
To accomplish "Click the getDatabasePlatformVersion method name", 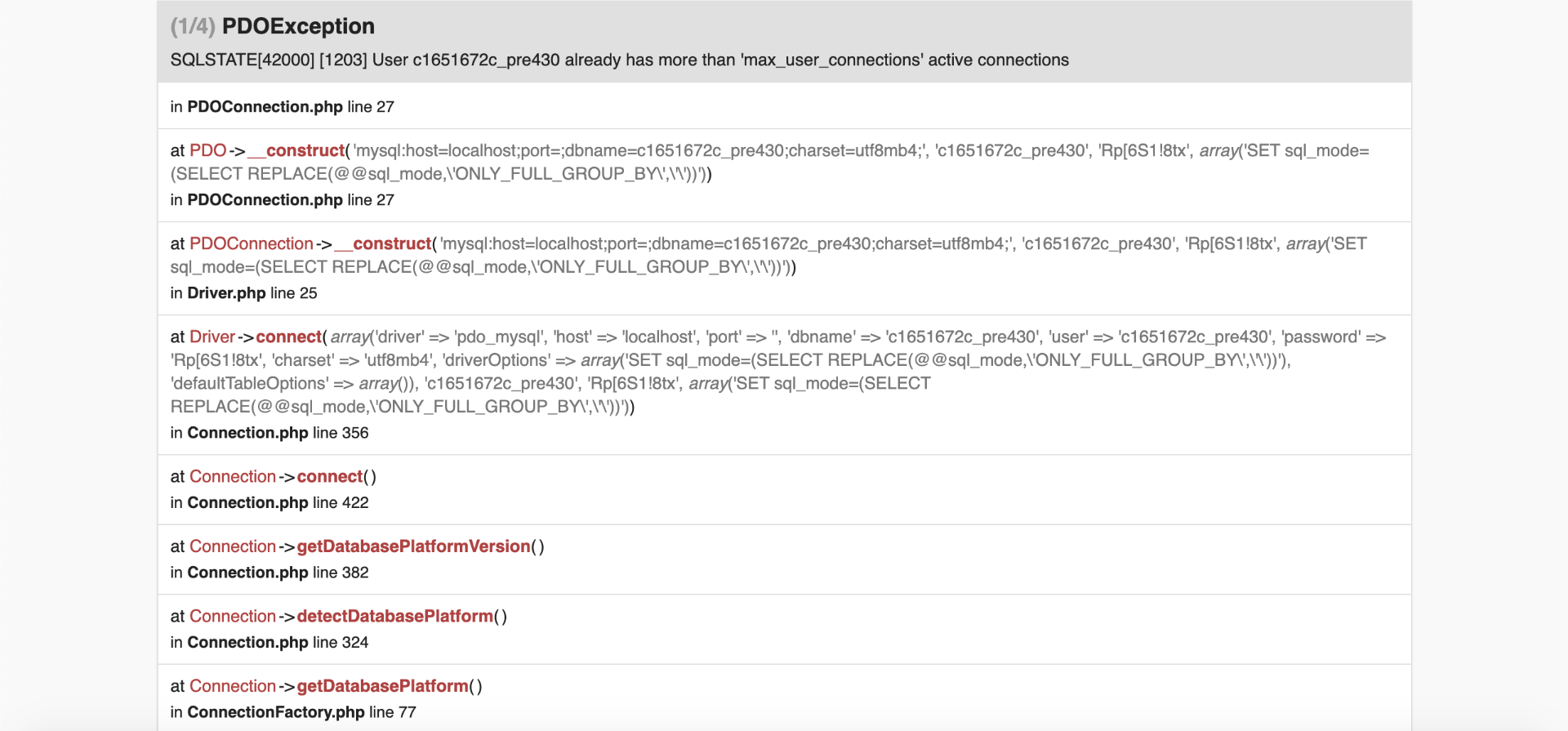I will [x=413, y=547].
